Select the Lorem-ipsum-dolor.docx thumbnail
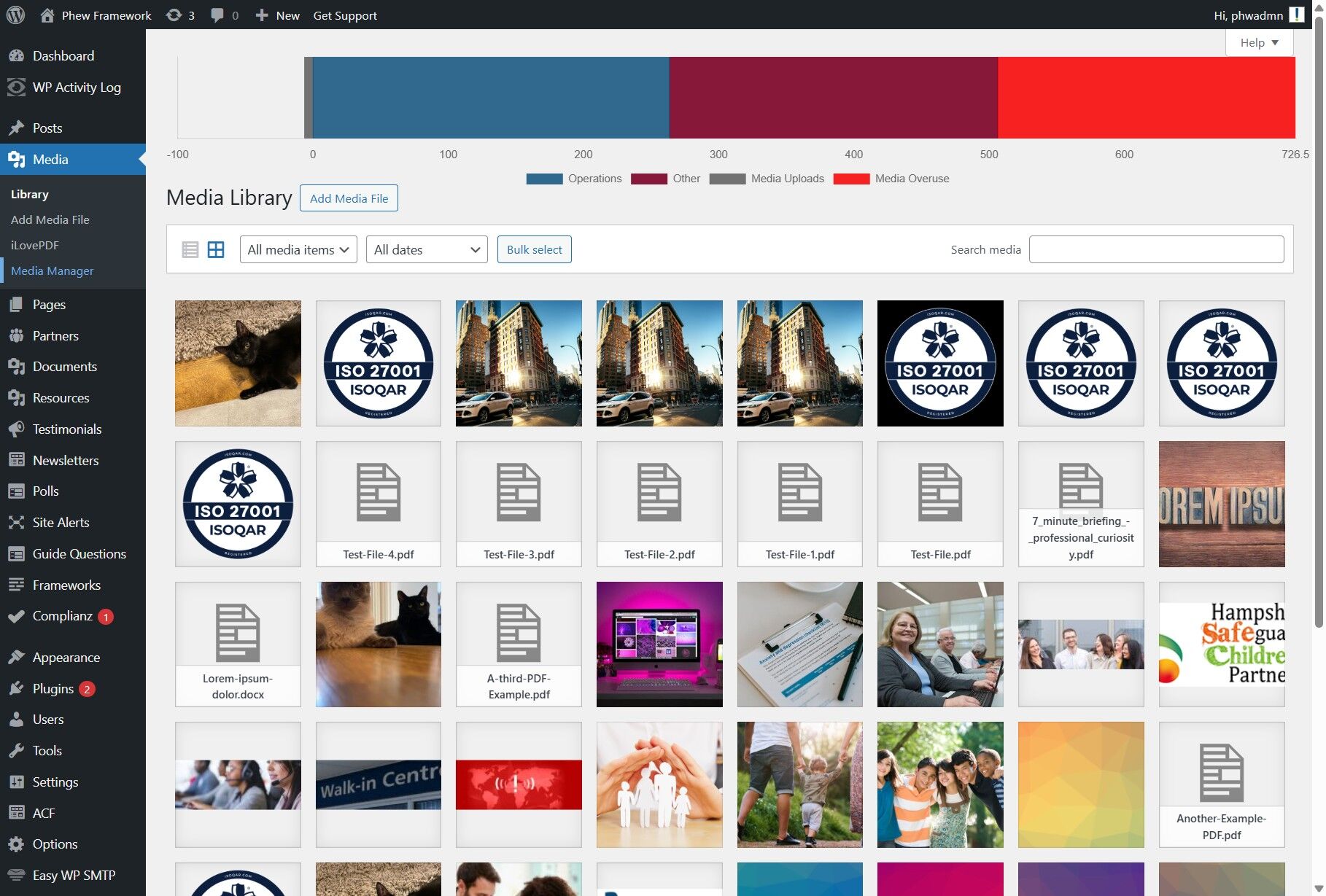Image resolution: width=1326 pixels, height=896 pixels. click(x=238, y=644)
